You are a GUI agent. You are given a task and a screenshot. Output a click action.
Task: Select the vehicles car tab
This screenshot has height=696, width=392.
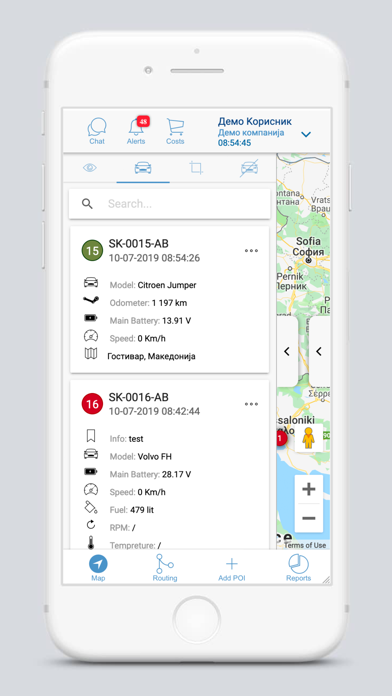pos(143,168)
